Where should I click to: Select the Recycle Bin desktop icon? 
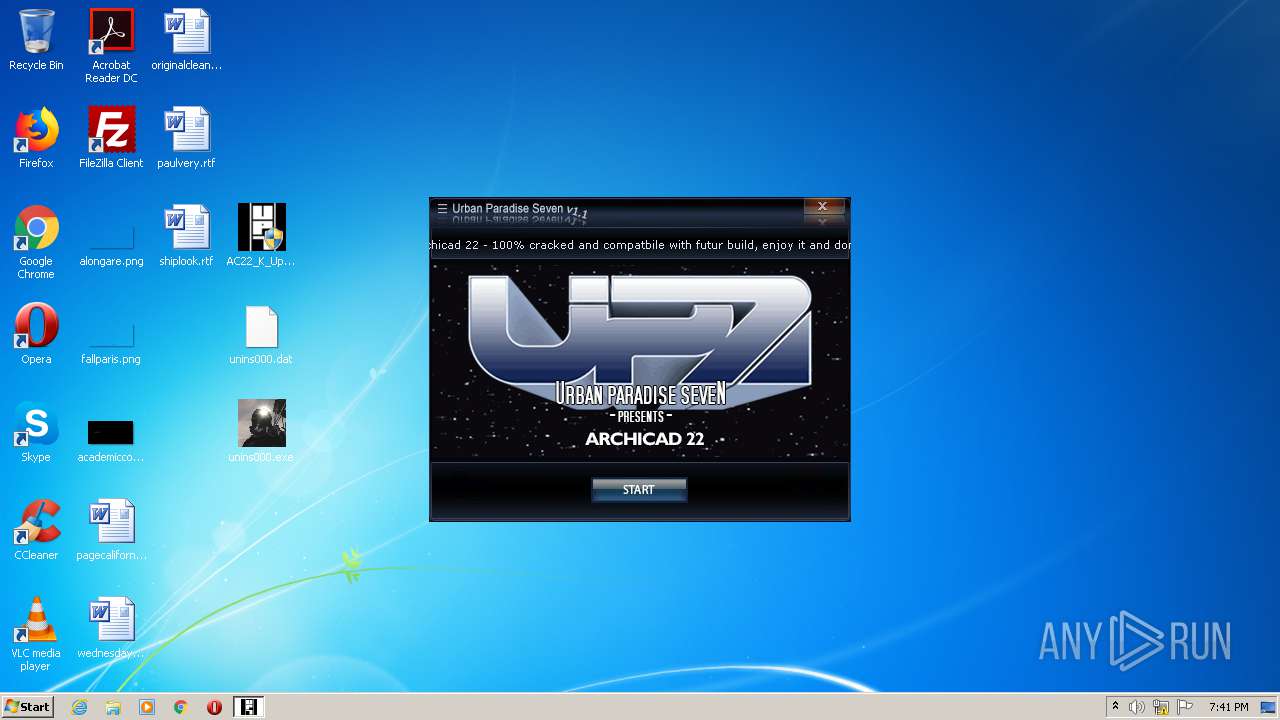pos(36,41)
